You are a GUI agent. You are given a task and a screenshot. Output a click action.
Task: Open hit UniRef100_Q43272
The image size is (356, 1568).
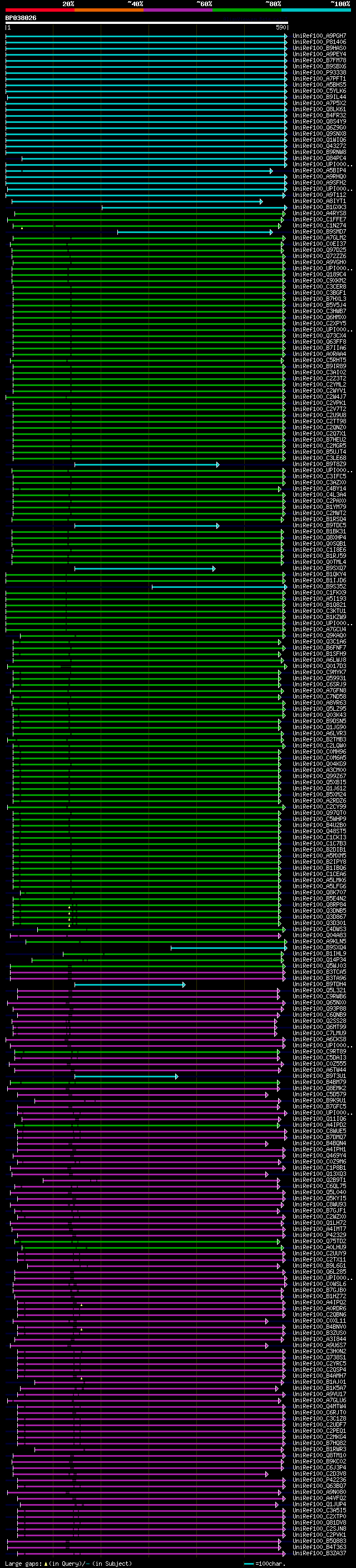319,146
